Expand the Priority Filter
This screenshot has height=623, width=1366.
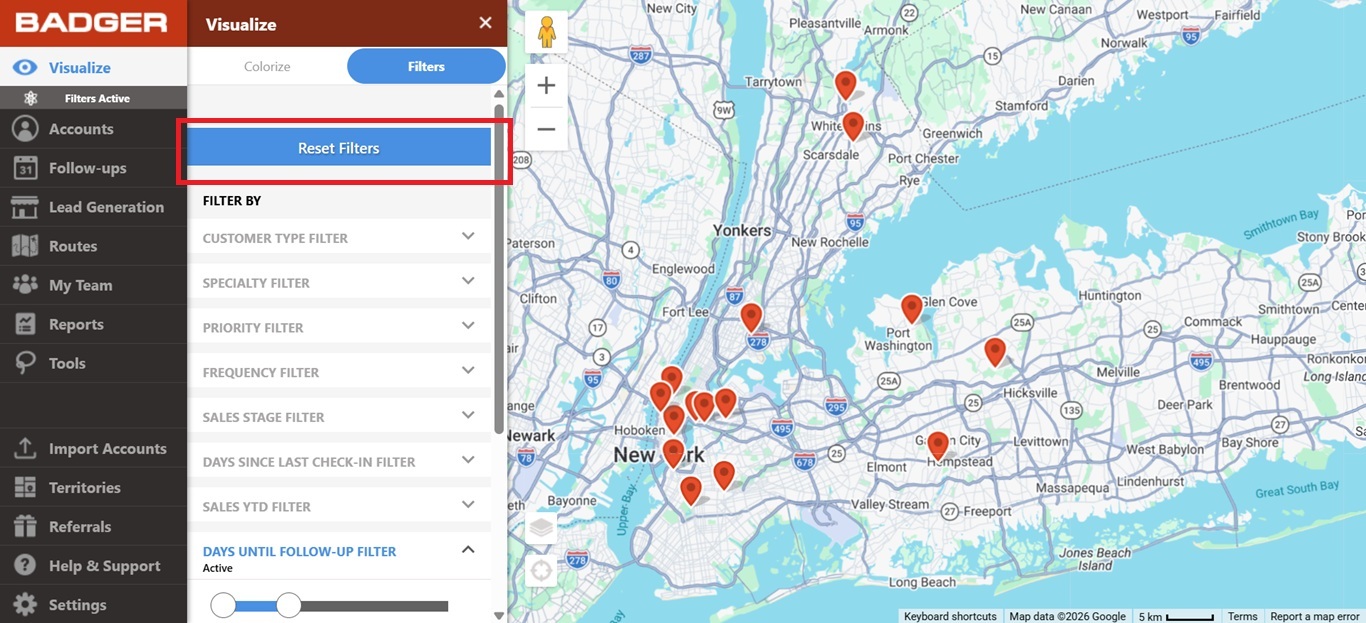pos(339,327)
